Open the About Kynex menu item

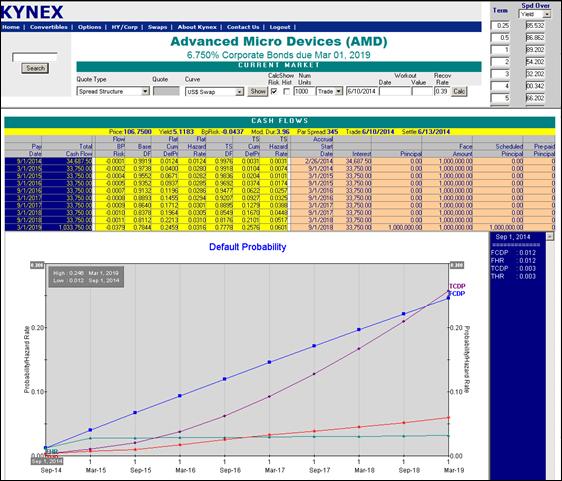coord(197,27)
